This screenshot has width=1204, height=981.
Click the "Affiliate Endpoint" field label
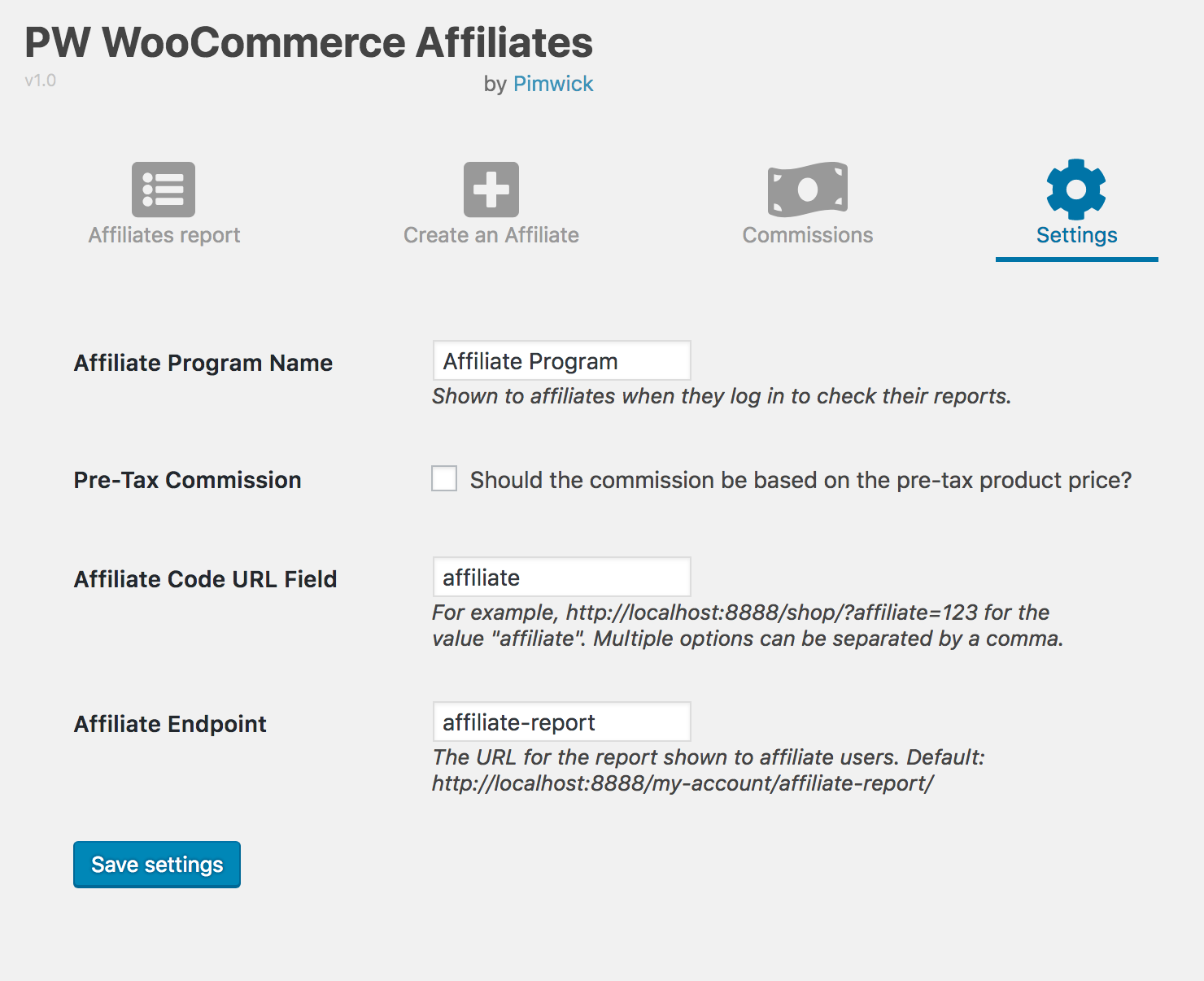[x=170, y=724]
